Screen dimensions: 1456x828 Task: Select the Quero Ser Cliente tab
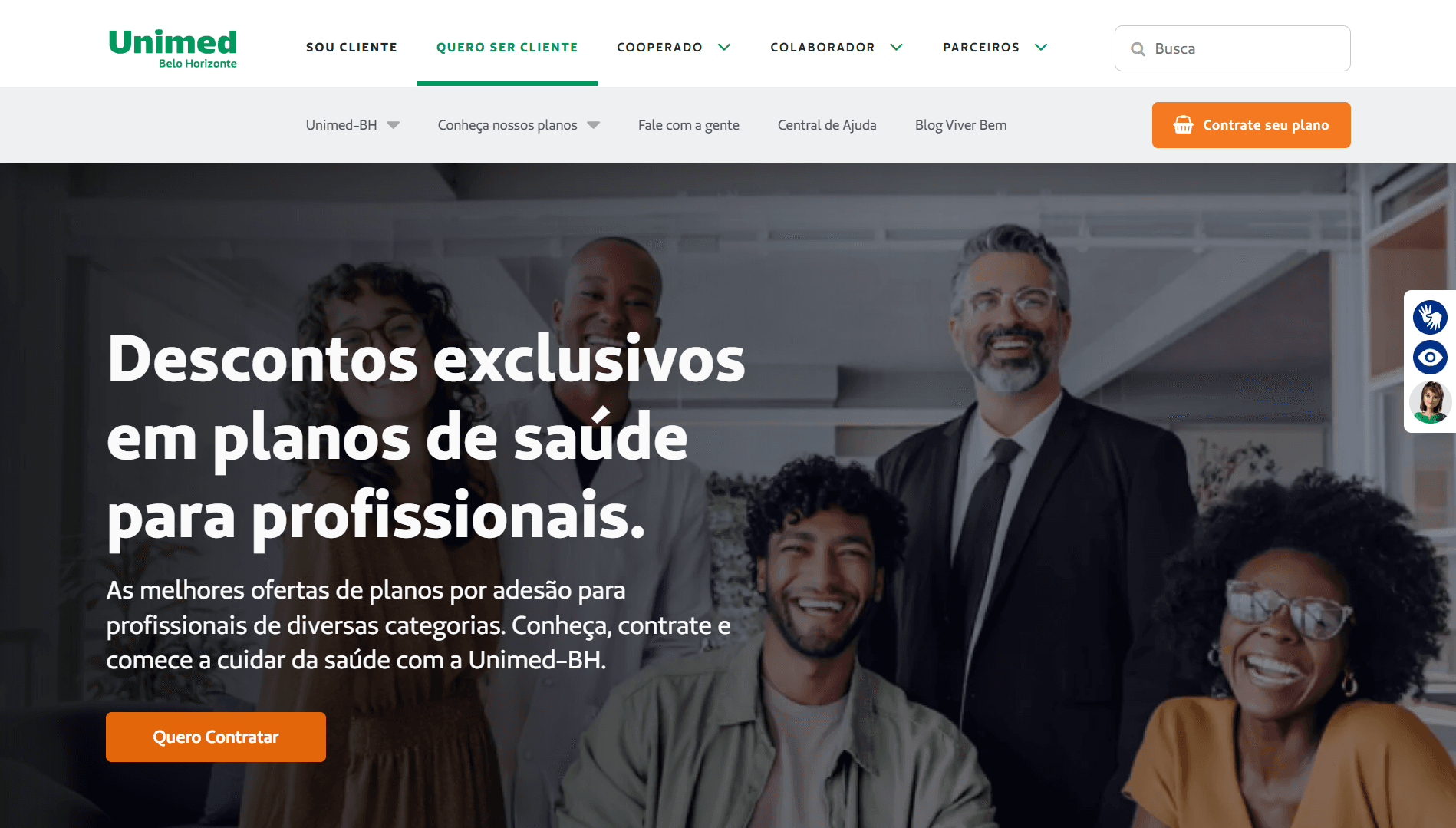[507, 48]
